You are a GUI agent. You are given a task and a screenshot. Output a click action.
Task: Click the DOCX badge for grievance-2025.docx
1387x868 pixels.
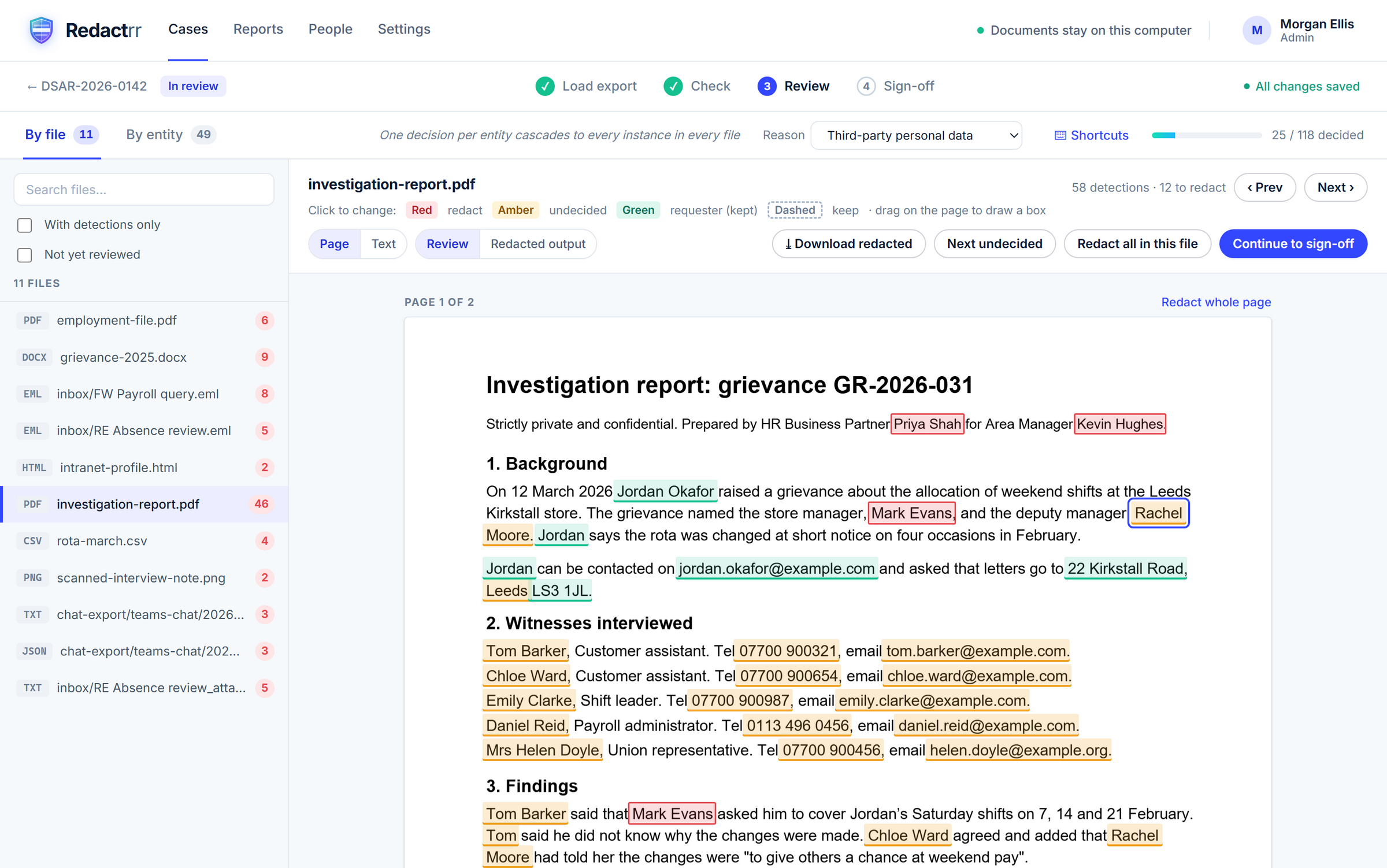point(34,357)
